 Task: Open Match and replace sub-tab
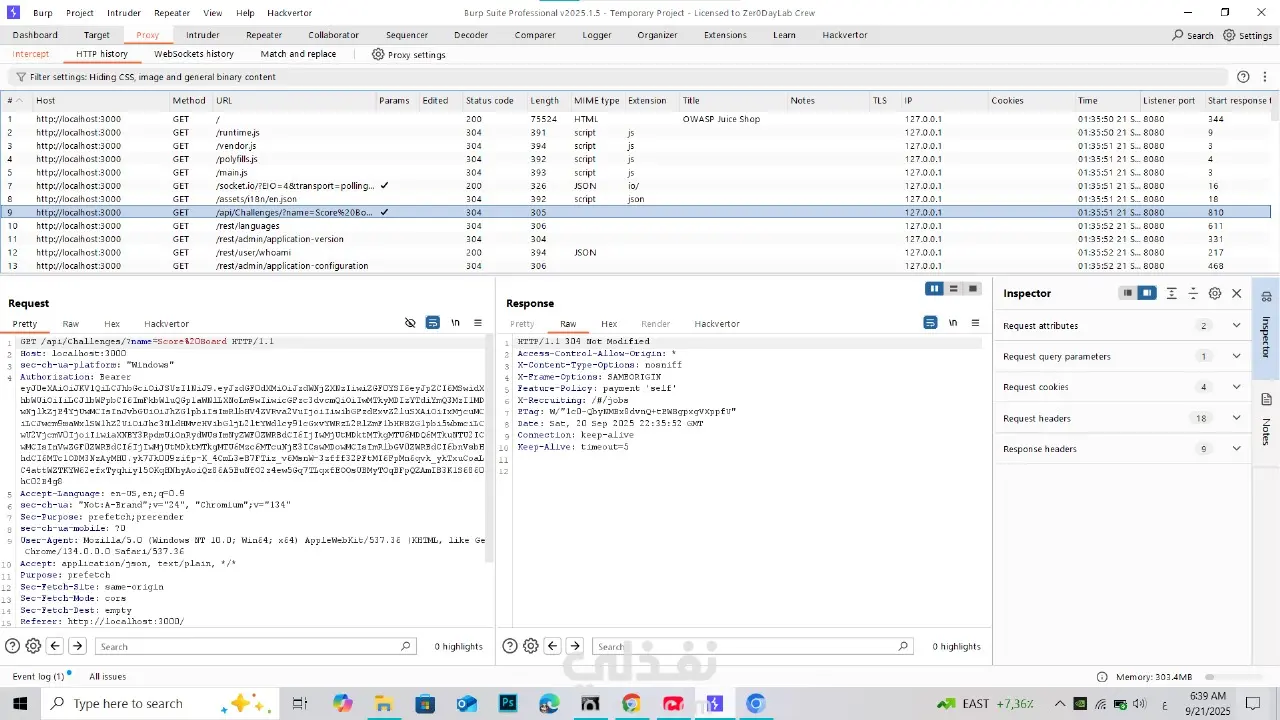pos(298,54)
